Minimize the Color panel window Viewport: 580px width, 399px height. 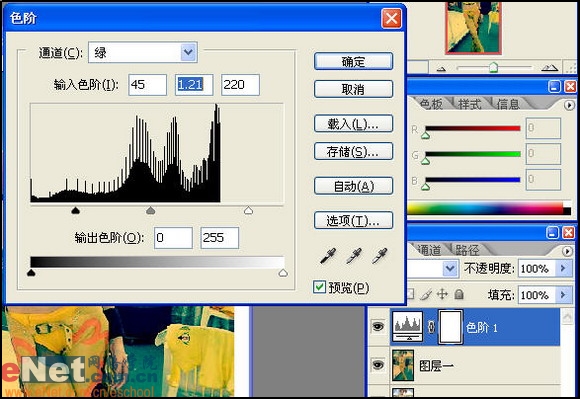click(x=554, y=87)
